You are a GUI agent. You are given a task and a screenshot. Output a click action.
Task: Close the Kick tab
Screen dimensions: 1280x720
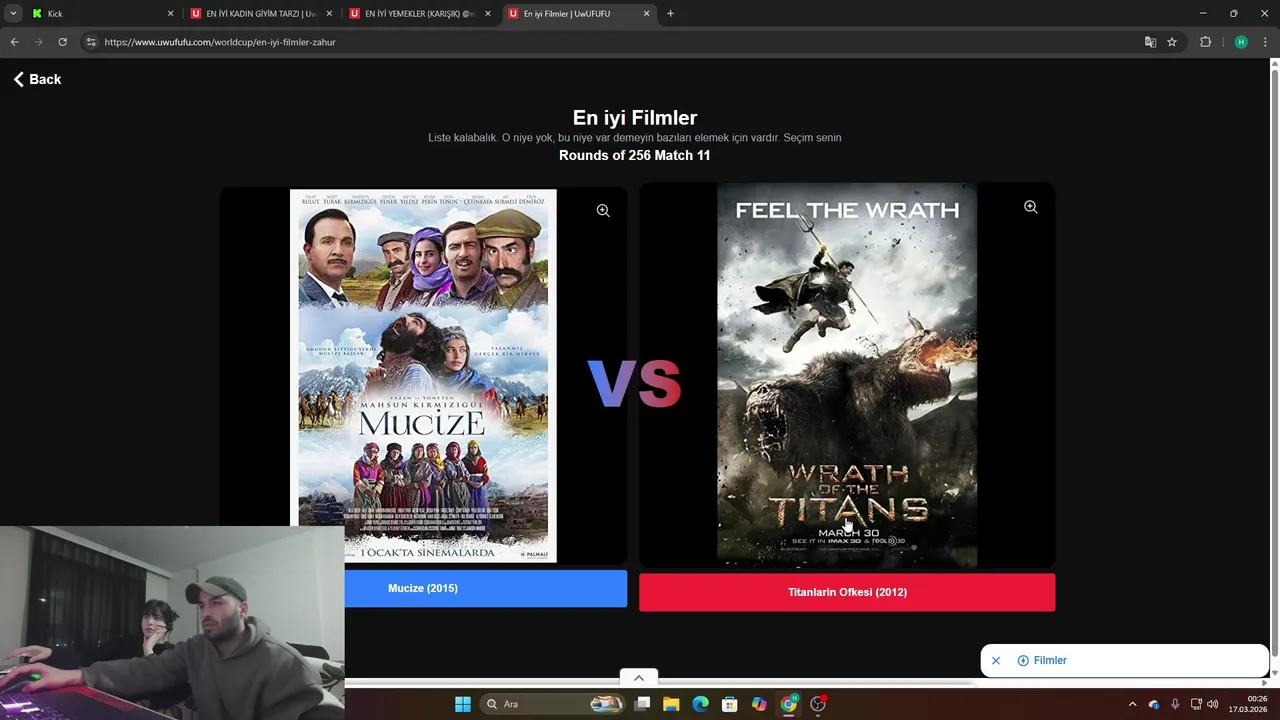(170, 14)
